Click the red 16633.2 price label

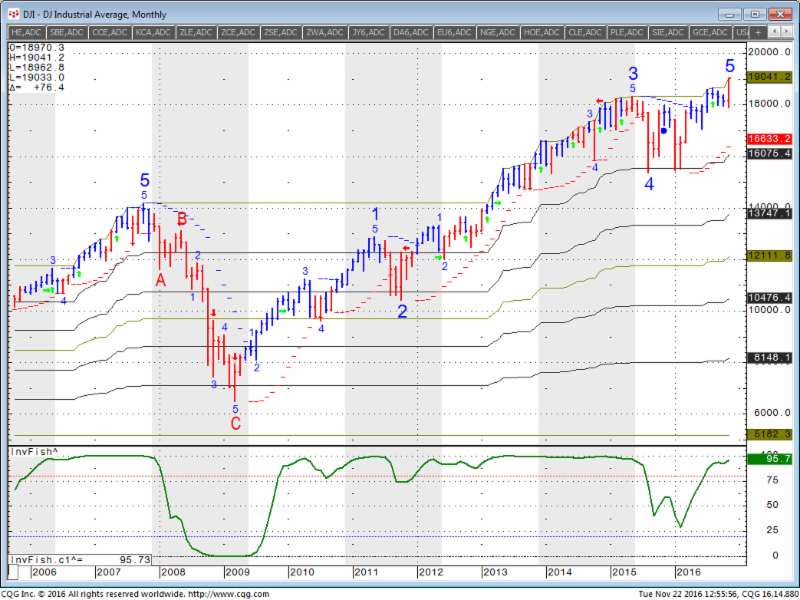click(x=769, y=139)
